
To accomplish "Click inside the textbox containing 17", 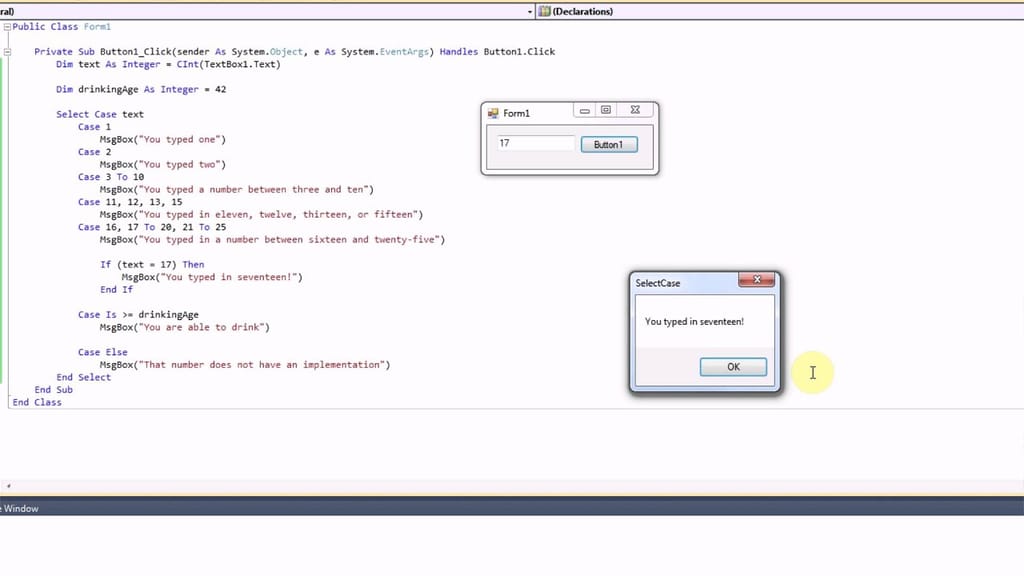I will (534, 142).
